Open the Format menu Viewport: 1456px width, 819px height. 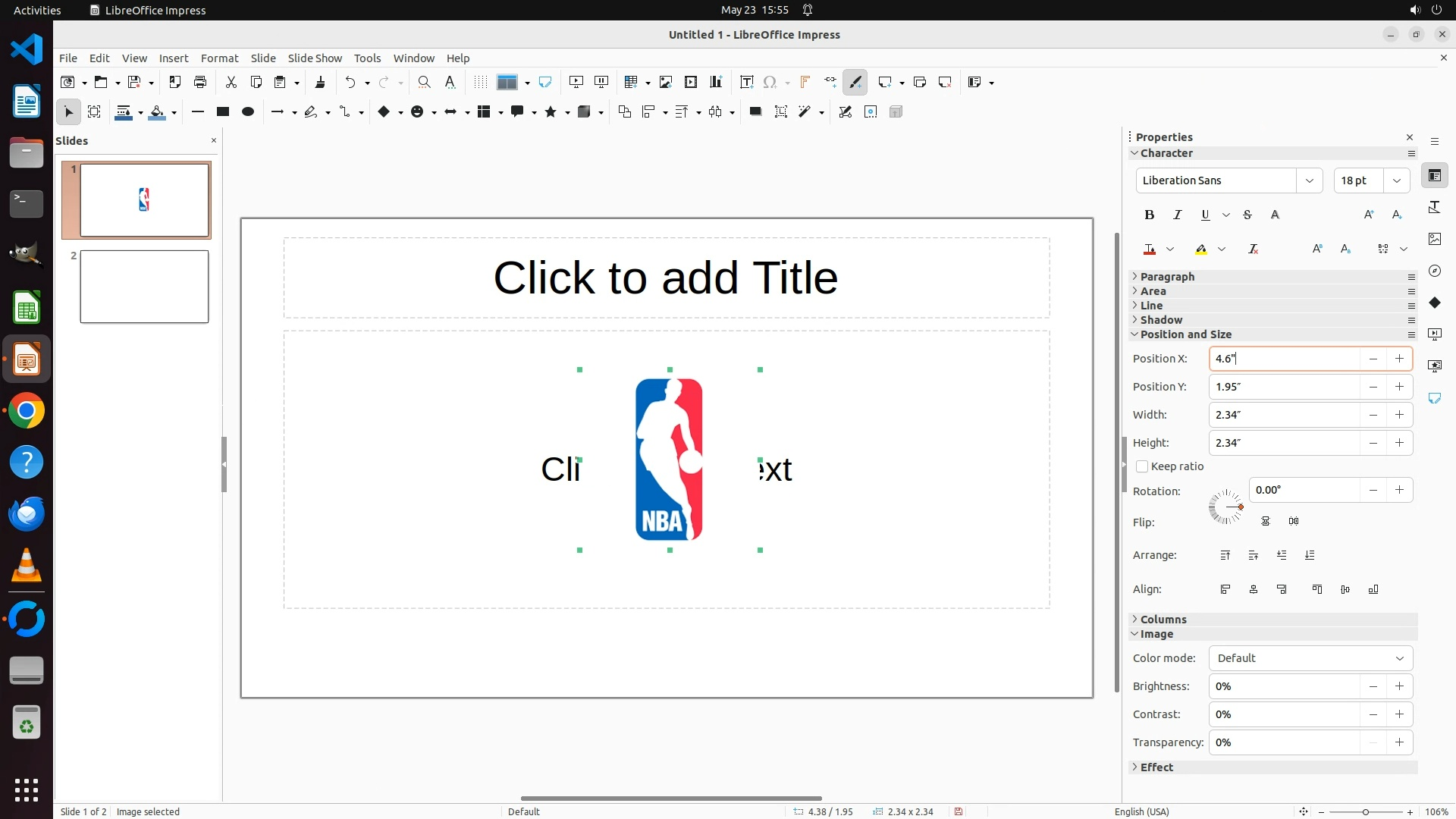point(219,58)
